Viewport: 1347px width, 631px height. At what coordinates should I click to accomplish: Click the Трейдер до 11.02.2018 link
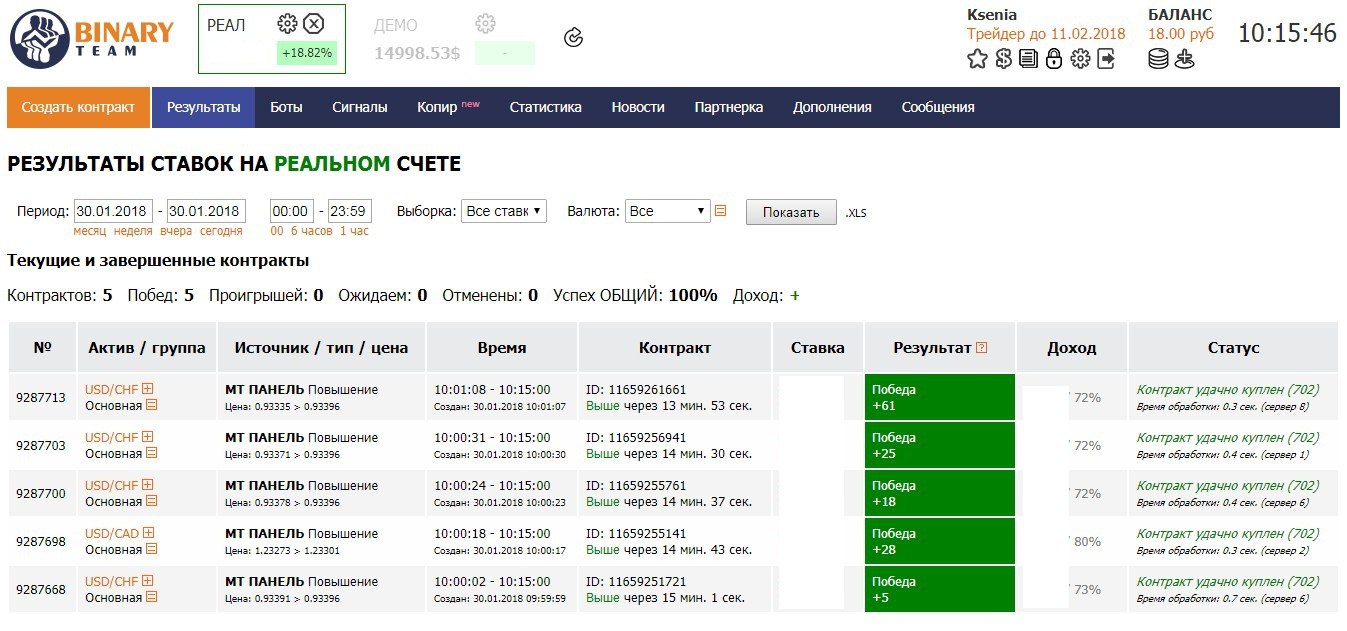pos(1046,34)
